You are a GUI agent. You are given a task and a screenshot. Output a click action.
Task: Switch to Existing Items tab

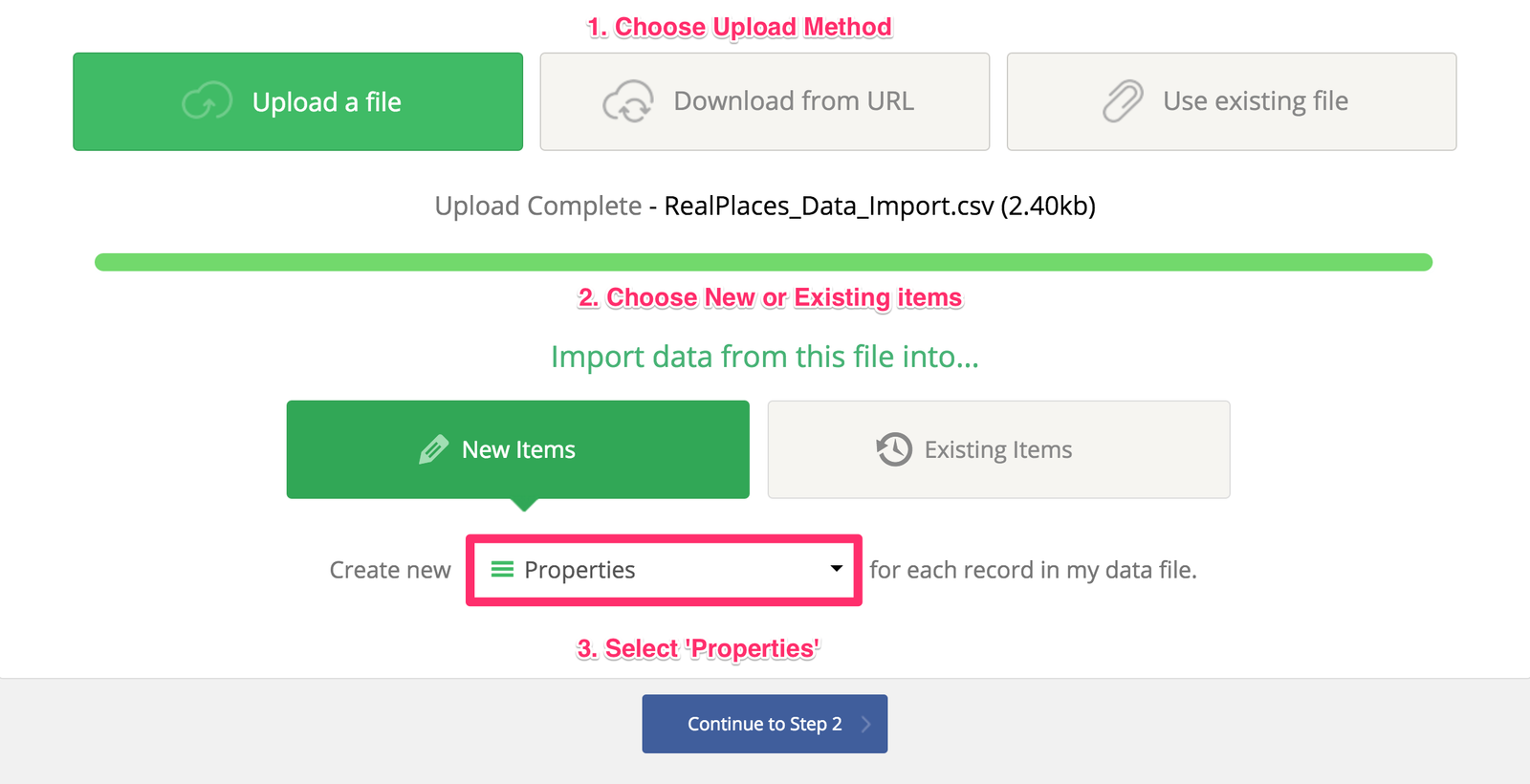pos(998,449)
